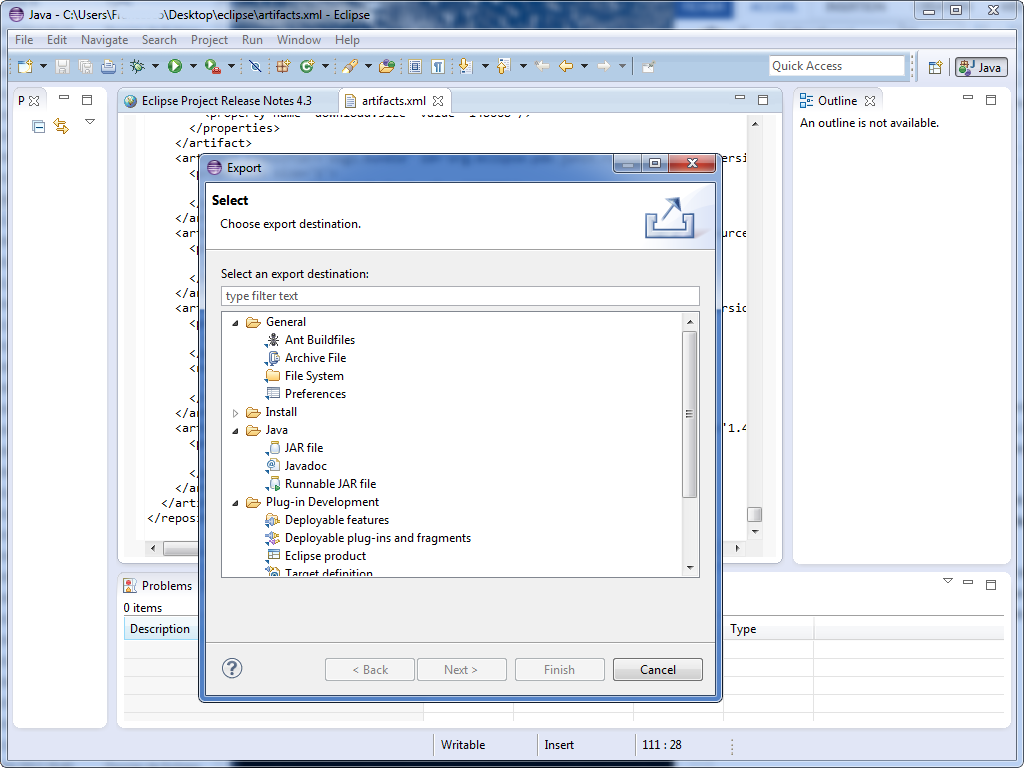Click the Save toolbar icon
This screenshot has height=768, width=1024.
tap(62, 66)
